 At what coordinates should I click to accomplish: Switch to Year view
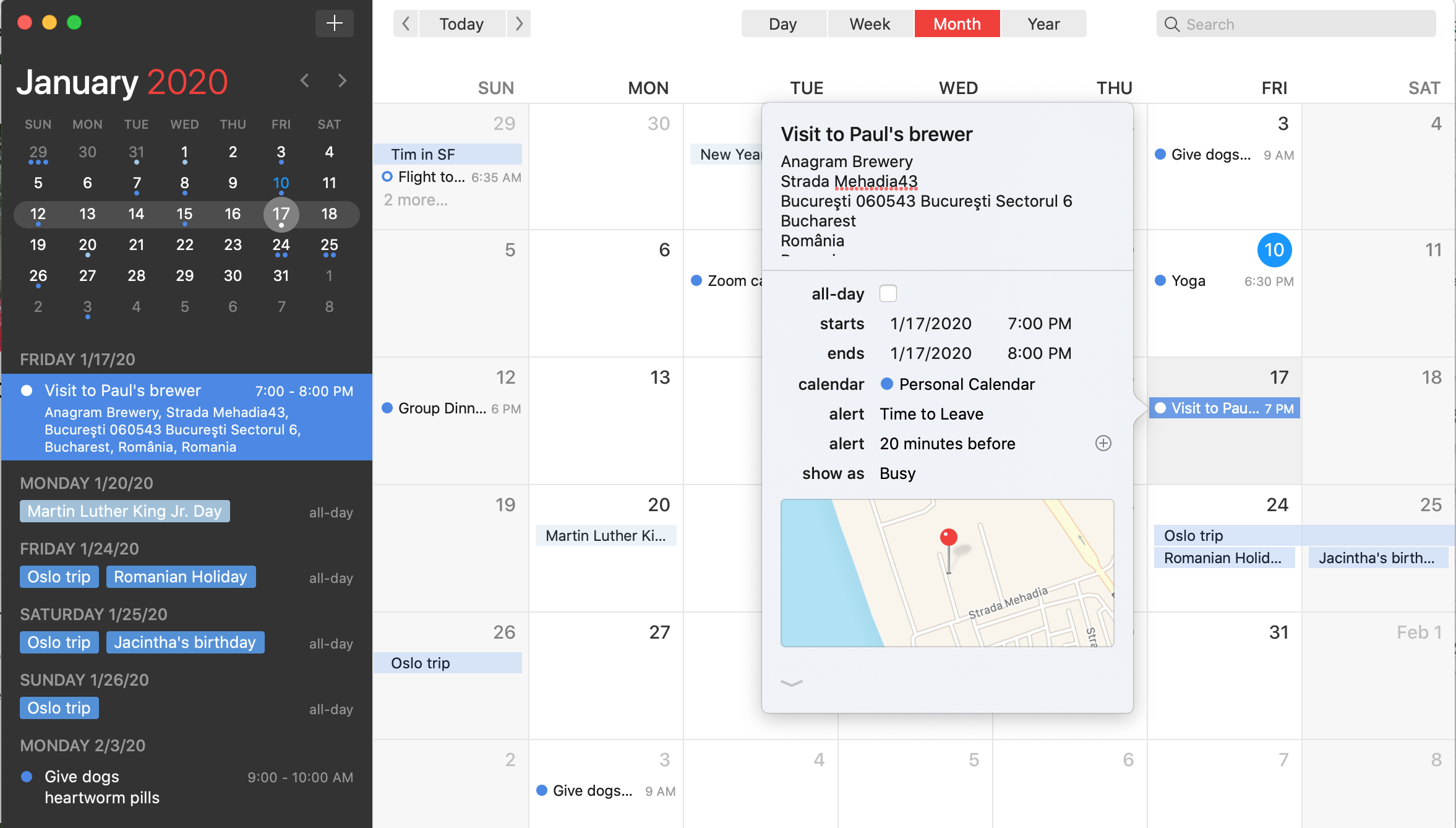point(1044,24)
